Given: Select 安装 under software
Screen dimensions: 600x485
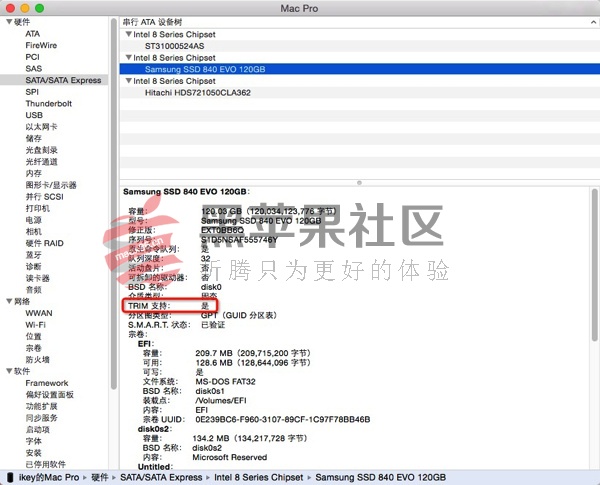Looking at the screenshot, I should [x=34, y=453].
